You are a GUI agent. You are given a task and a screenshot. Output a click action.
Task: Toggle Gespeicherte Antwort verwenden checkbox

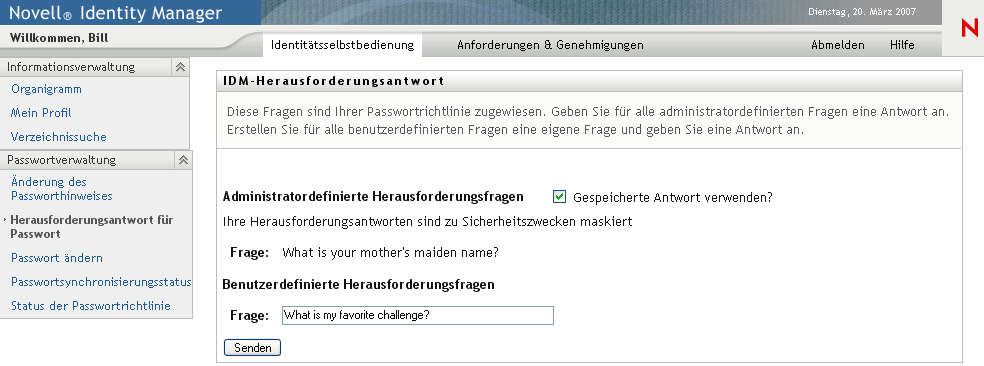(x=559, y=197)
